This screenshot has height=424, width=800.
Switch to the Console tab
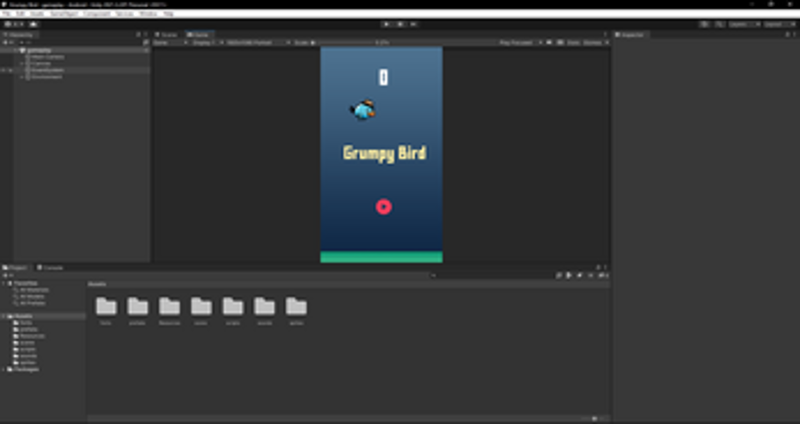(50, 267)
